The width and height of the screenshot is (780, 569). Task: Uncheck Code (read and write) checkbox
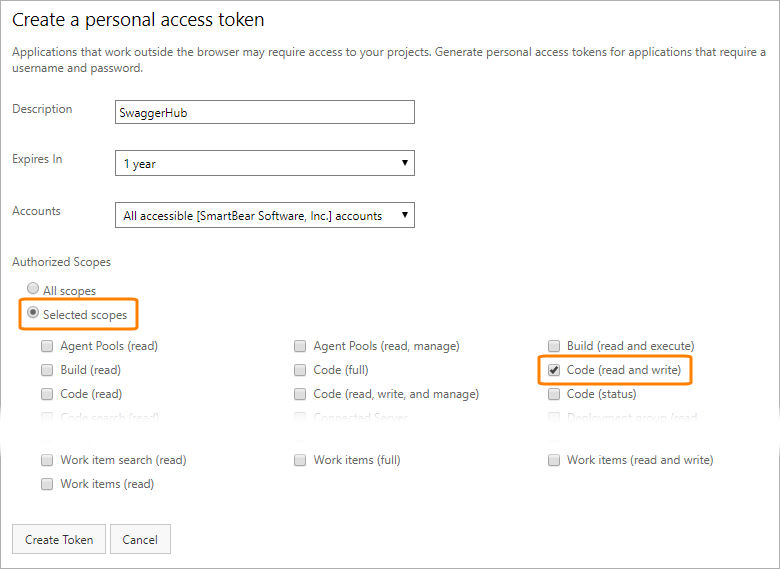pos(554,370)
